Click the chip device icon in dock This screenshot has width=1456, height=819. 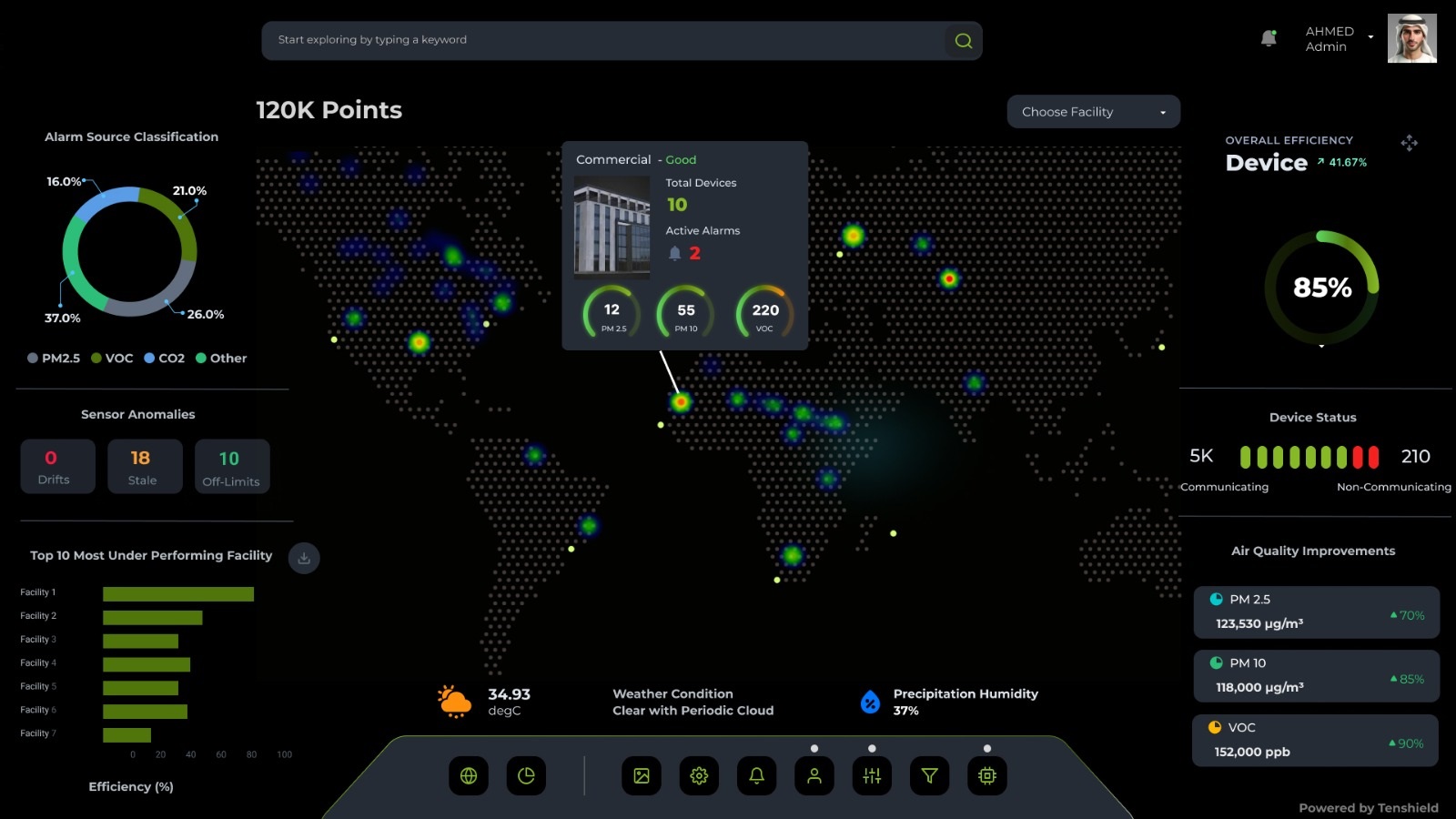pyautogui.click(x=987, y=776)
